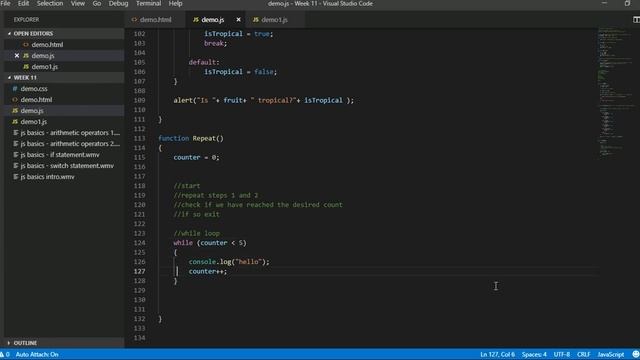Click the Explorer panel title
Screen dimensions: 640x360
point(27,20)
